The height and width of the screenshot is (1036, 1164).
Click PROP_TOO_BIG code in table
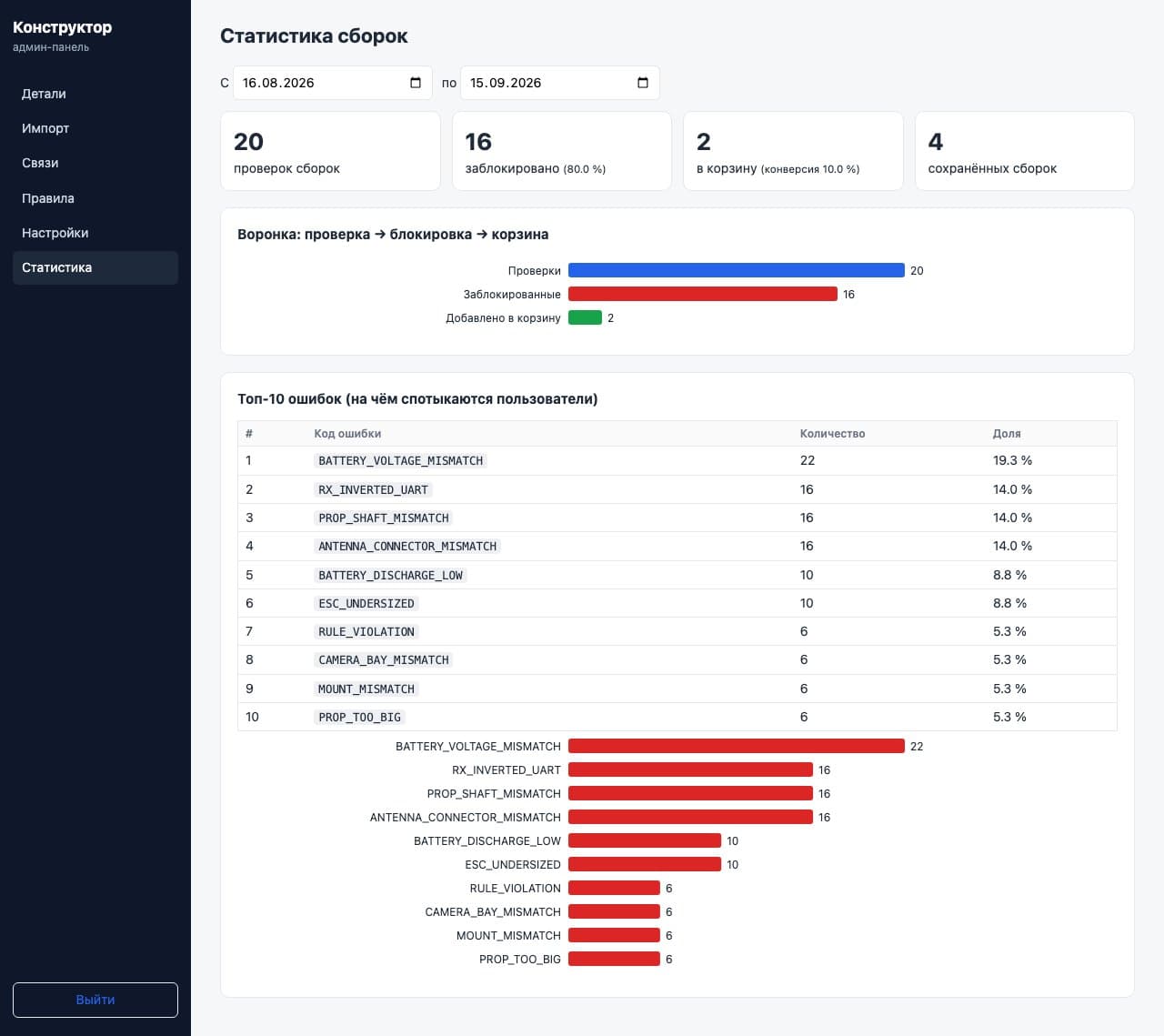point(359,717)
